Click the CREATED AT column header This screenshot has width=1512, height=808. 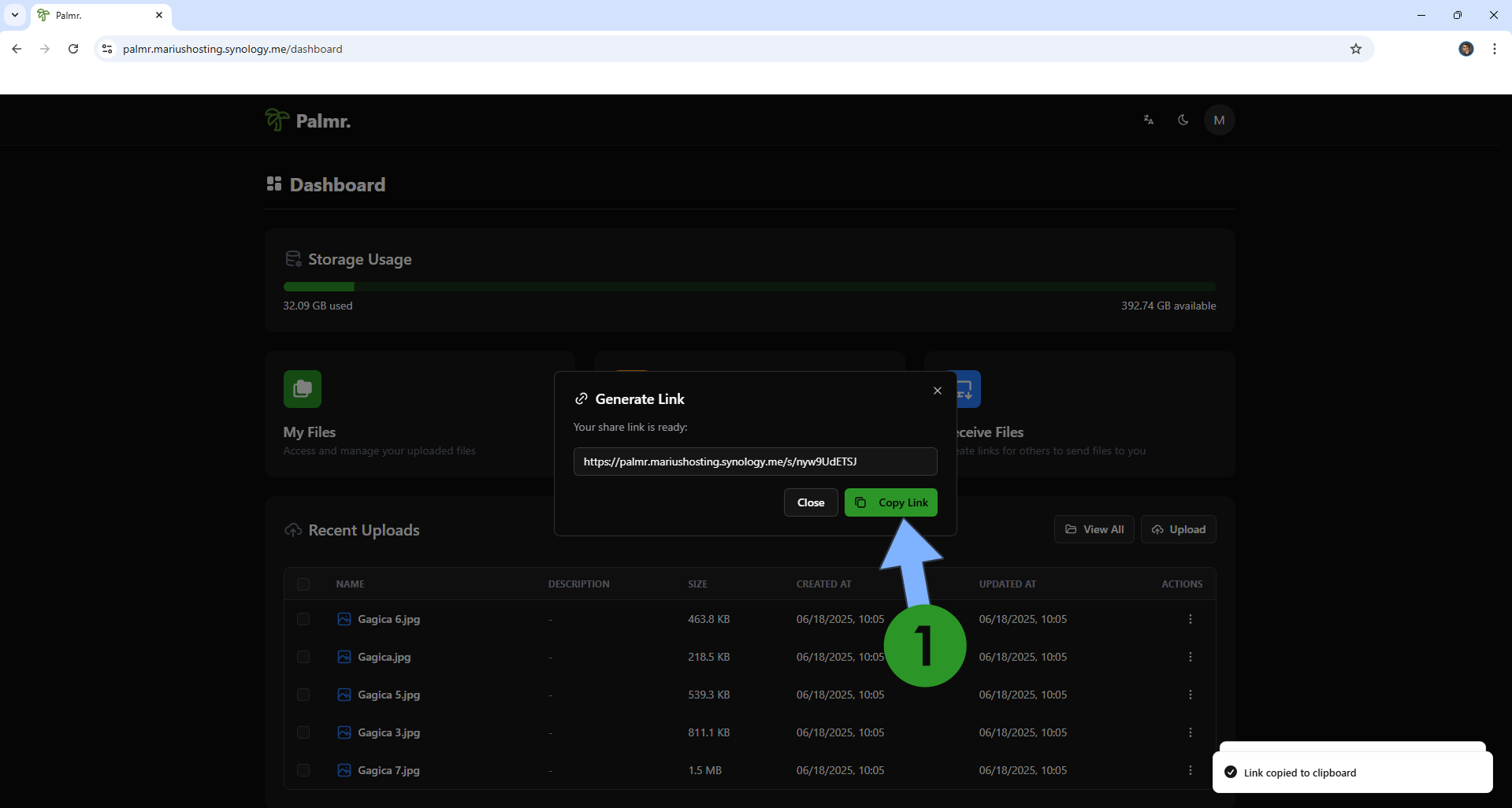[x=824, y=584]
